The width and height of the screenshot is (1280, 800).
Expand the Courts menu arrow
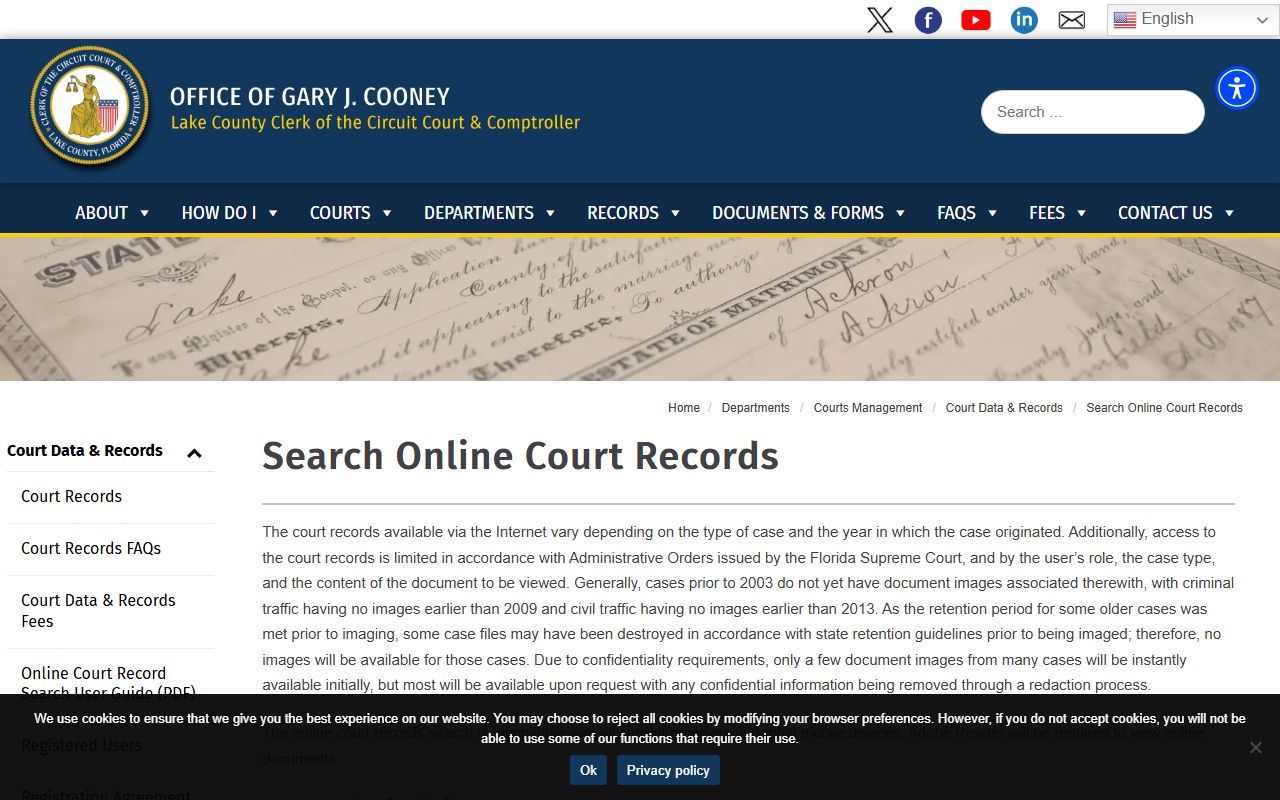pos(386,213)
